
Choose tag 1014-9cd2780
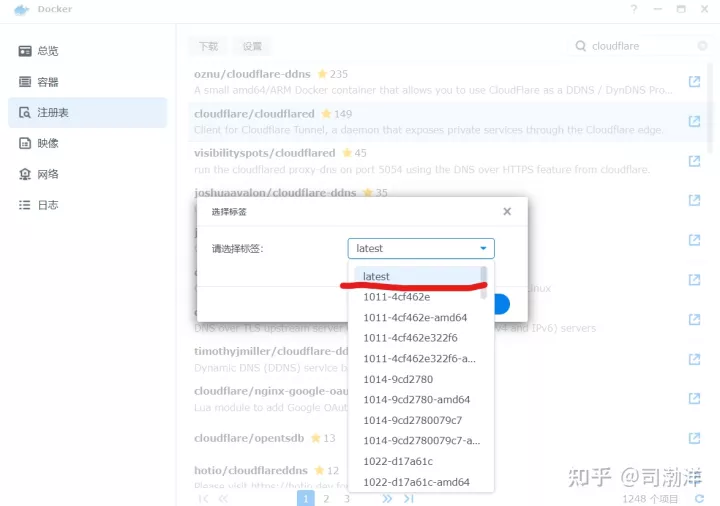pos(417,379)
